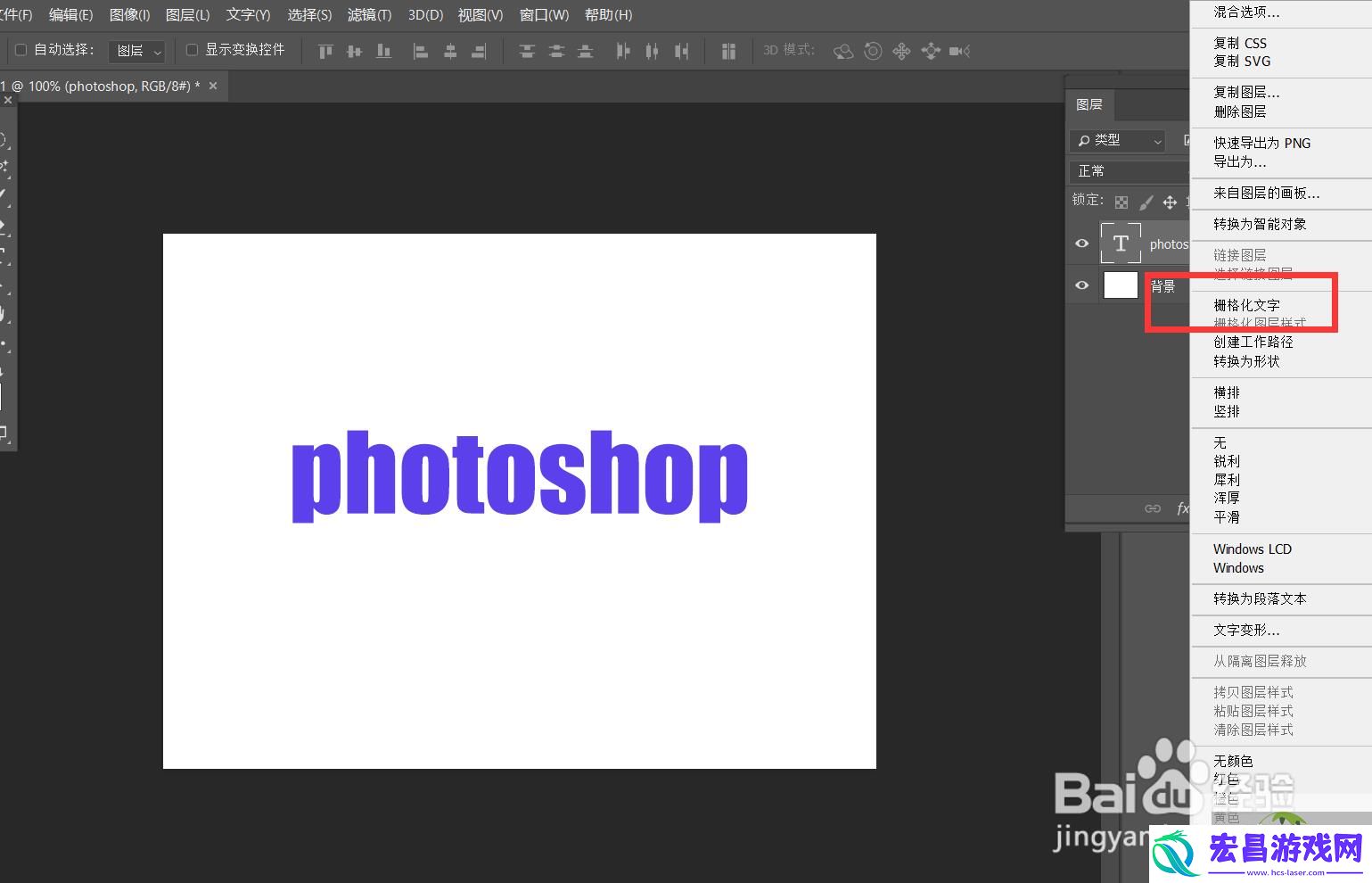Open the 选择(S) menu

pos(309,14)
